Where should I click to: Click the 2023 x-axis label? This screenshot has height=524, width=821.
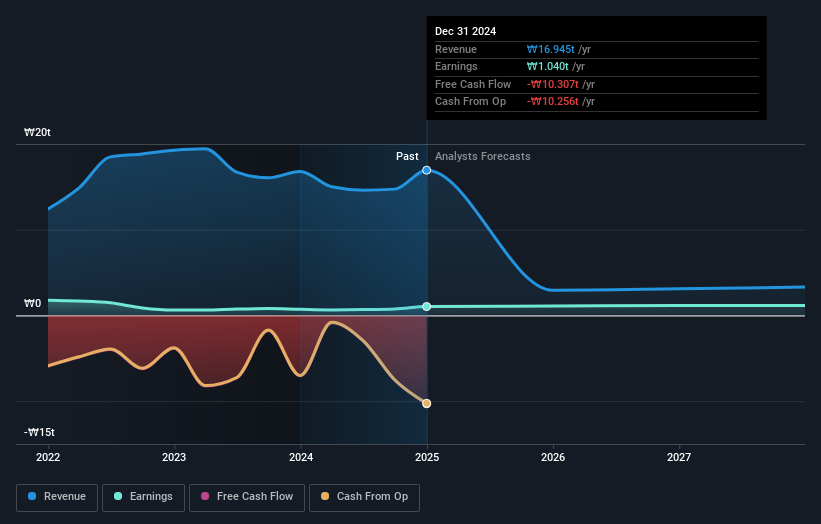(174, 457)
